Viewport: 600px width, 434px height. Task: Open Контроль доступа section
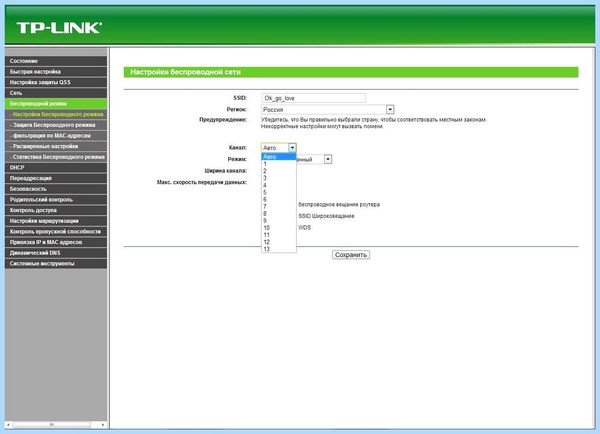coord(56,210)
